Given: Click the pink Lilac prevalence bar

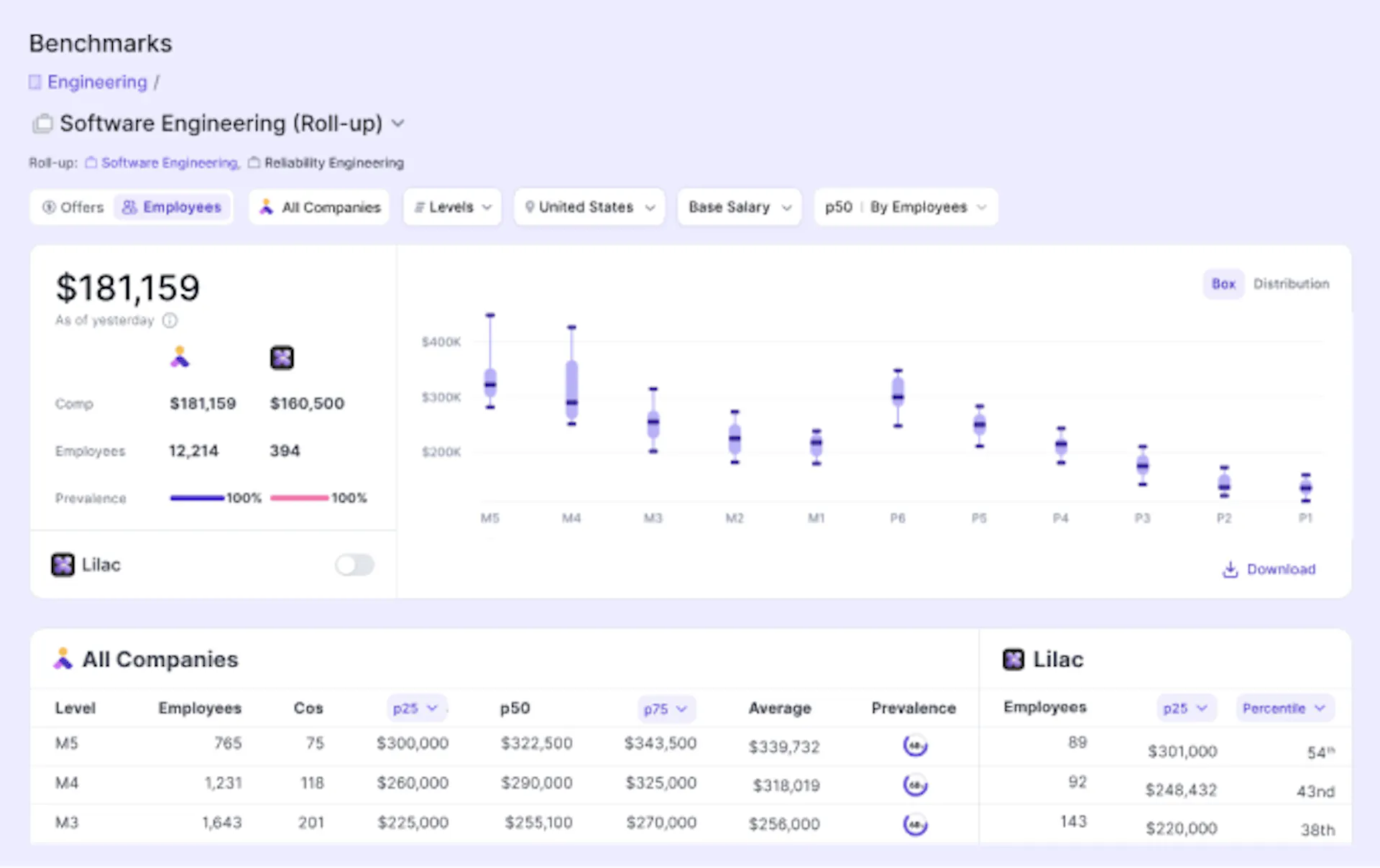Looking at the screenshot, I should [299, 498].
